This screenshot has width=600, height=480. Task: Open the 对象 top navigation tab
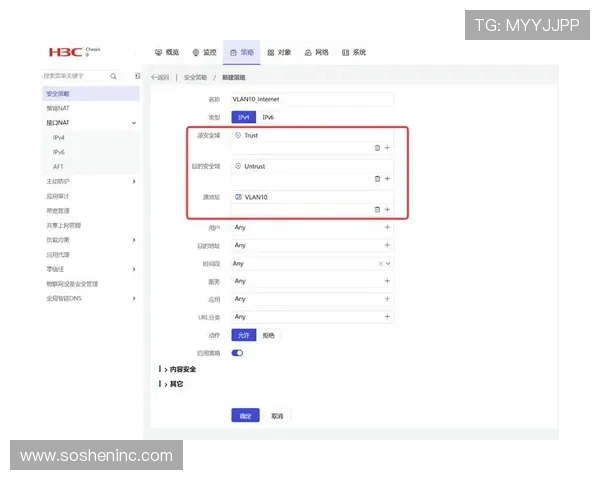(279, 52)
